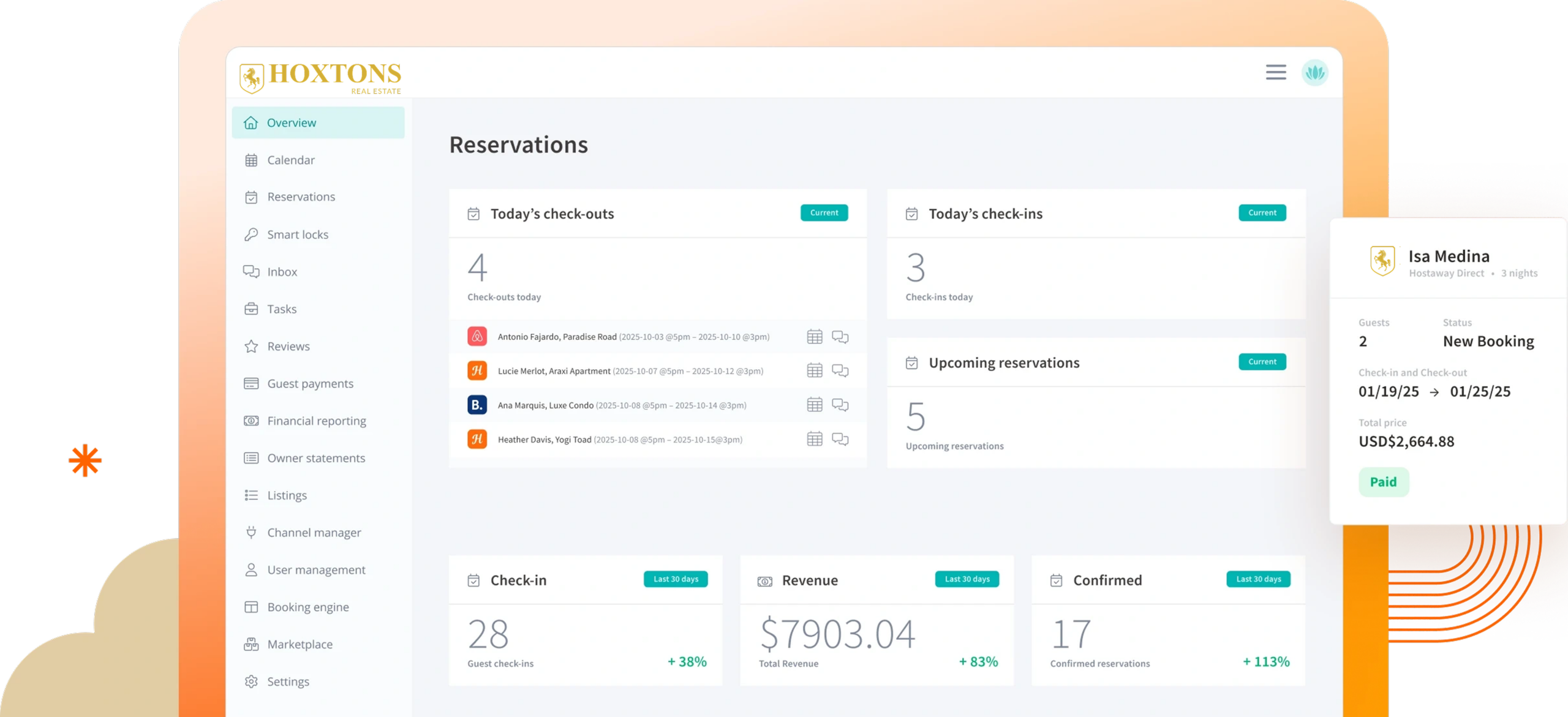Click Last 30 days on Check-in card
Viewport: 1568px width, 717px height.
coord(676,579)
